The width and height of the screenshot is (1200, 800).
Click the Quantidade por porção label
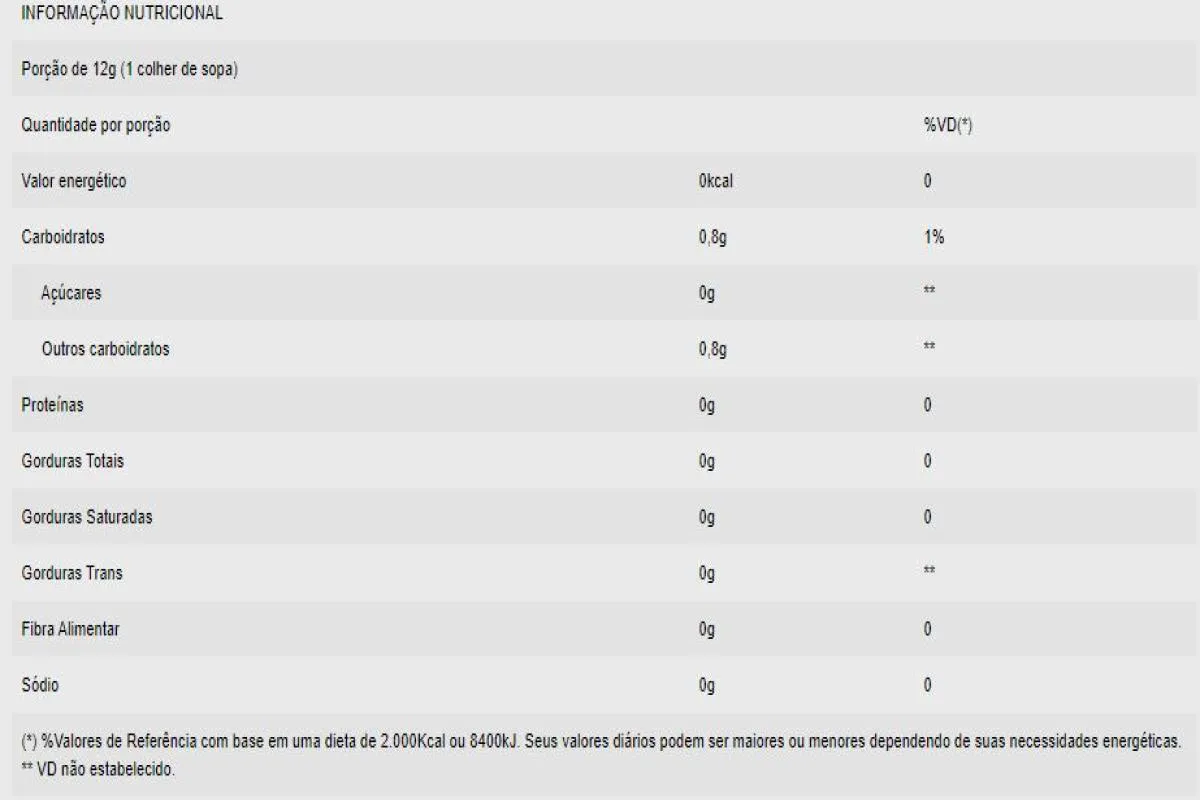[96, 125]
